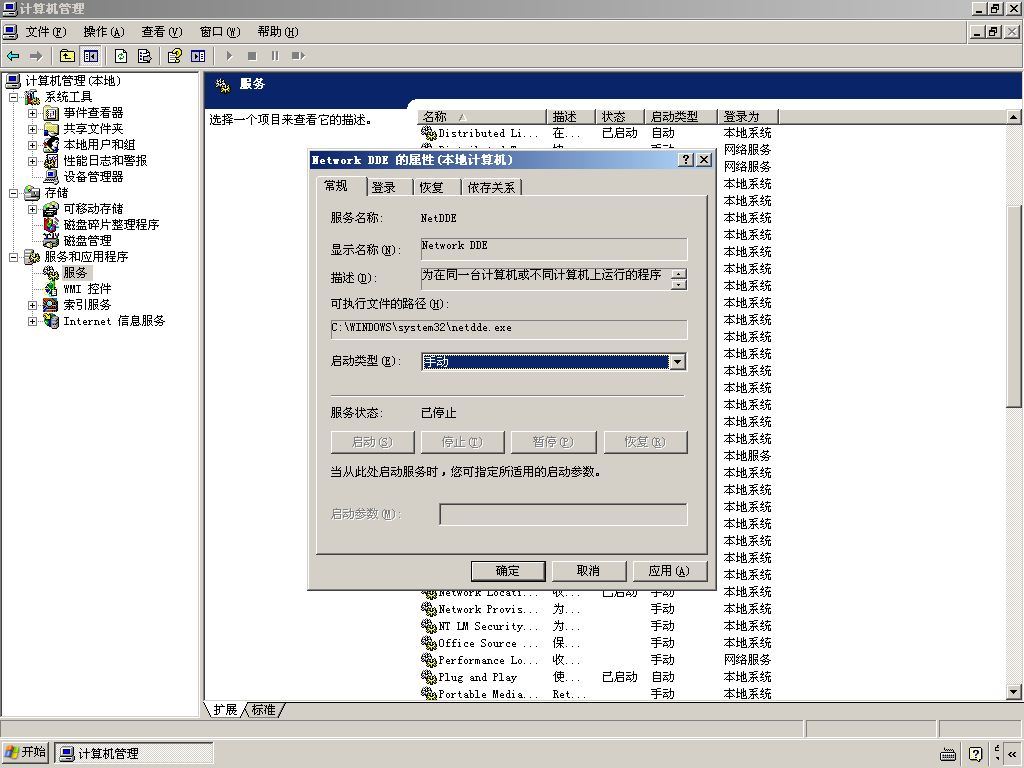This screenshot has width=1024, height=768.
Task: Click the Refresh toolbar icon
Action: pyautogui.click(x=121, y=56)
